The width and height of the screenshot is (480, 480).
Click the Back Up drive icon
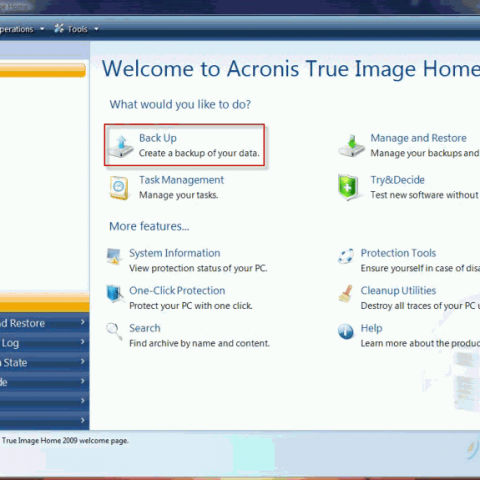[x=121, y=146]
